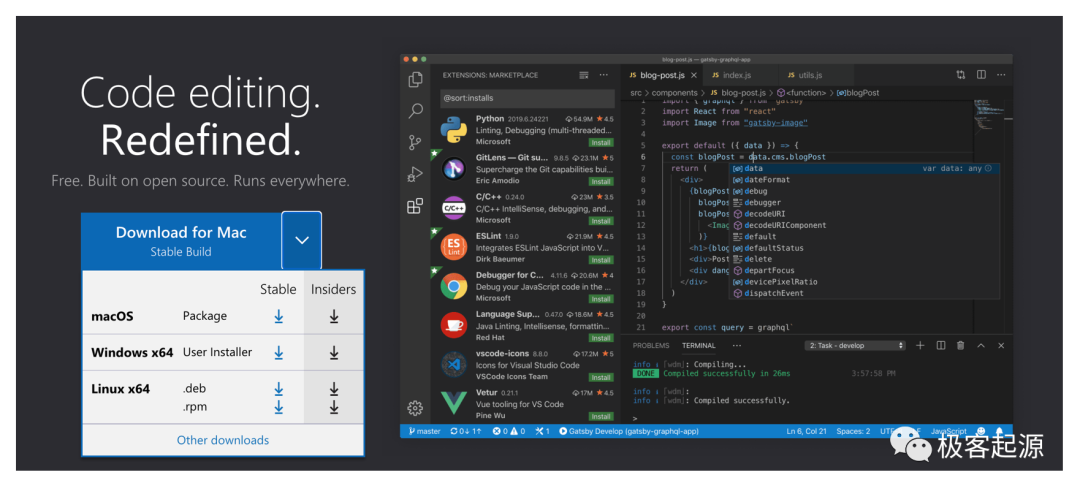Click Gatsby Develop task in status bar
1080x494 pixels.
(x=630, y=431)
